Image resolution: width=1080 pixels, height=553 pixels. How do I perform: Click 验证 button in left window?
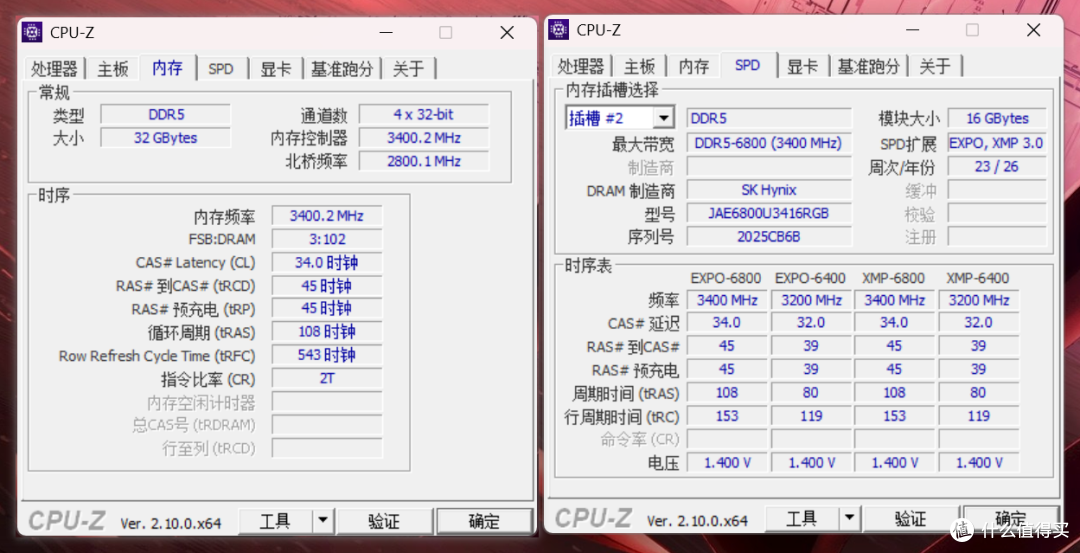click(x=384, y=521)
